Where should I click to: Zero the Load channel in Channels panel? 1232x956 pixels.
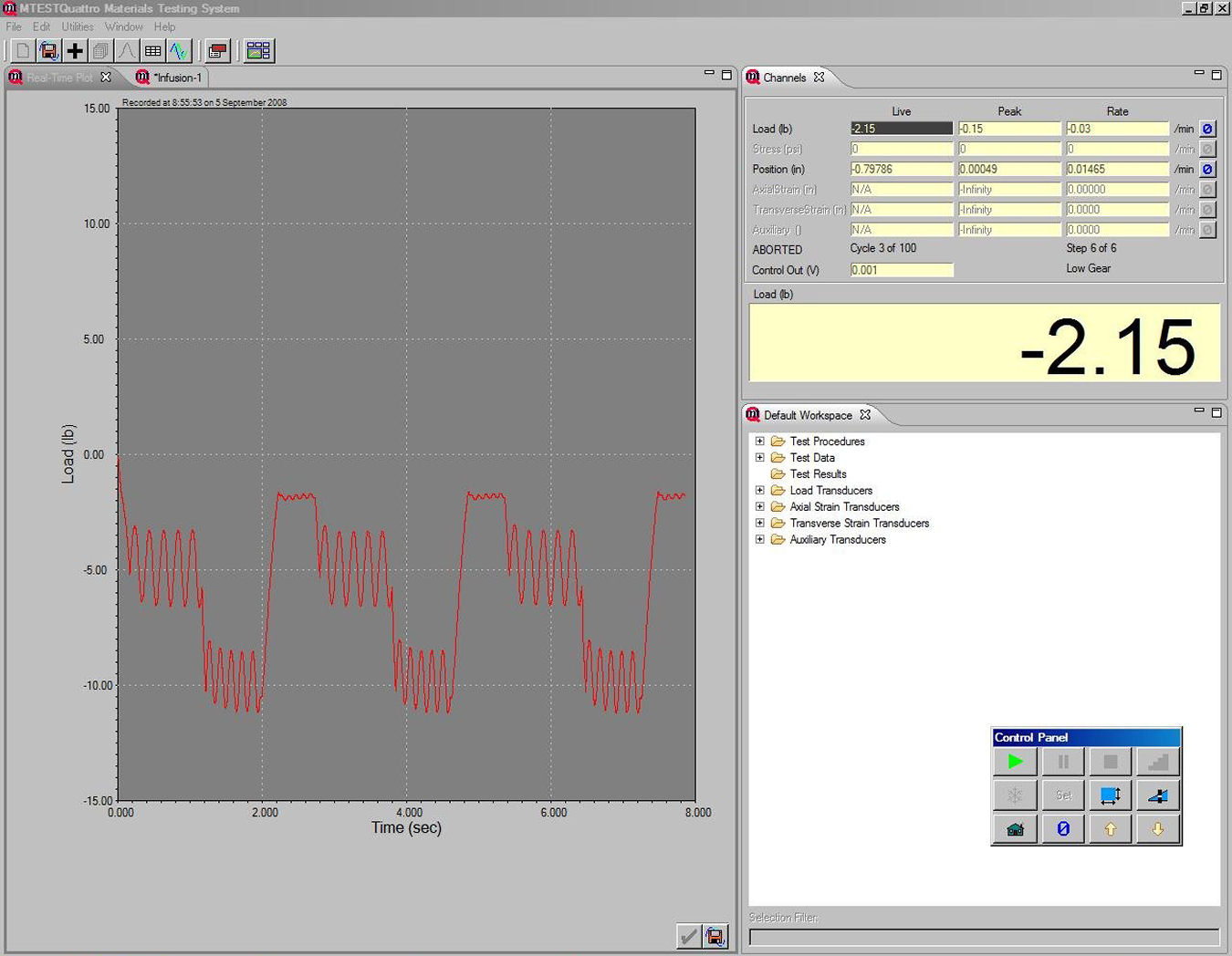point(1207,130)
